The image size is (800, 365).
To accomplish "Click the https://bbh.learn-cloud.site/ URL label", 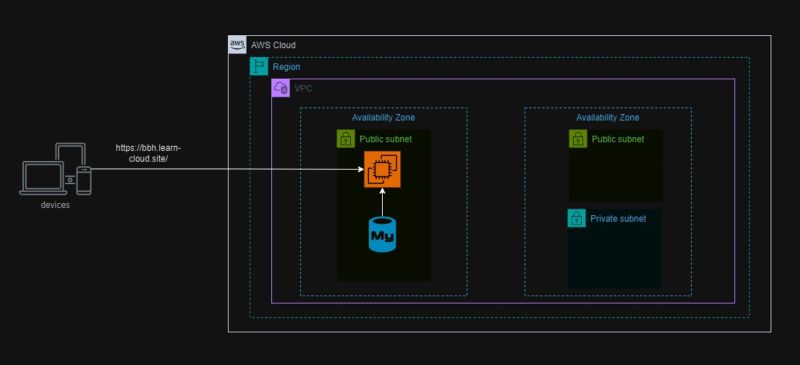I will coord(148,153).
